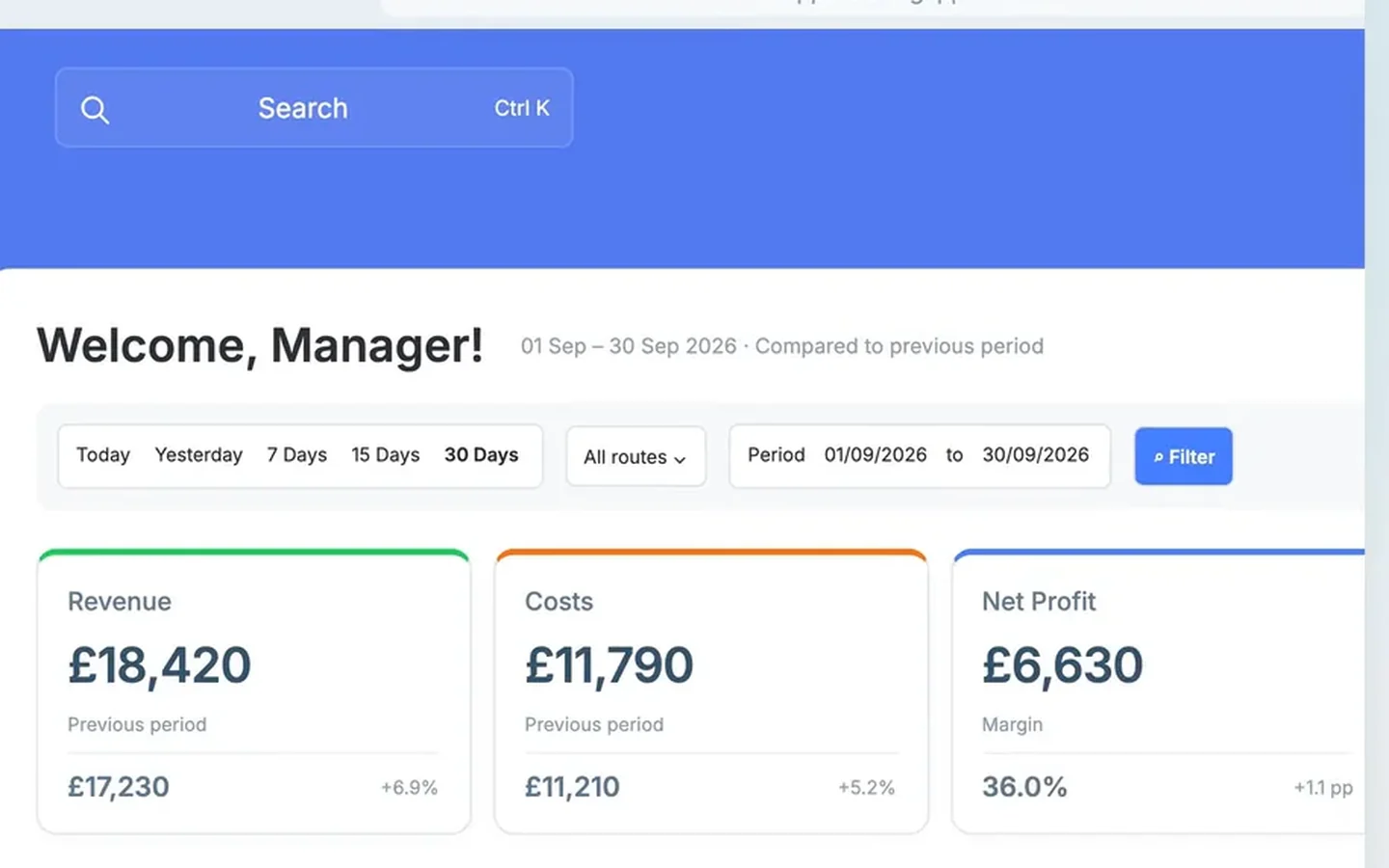The image size is (1389, 868).
Task: Click the blue Filter button
Action: click(1184, 456)
